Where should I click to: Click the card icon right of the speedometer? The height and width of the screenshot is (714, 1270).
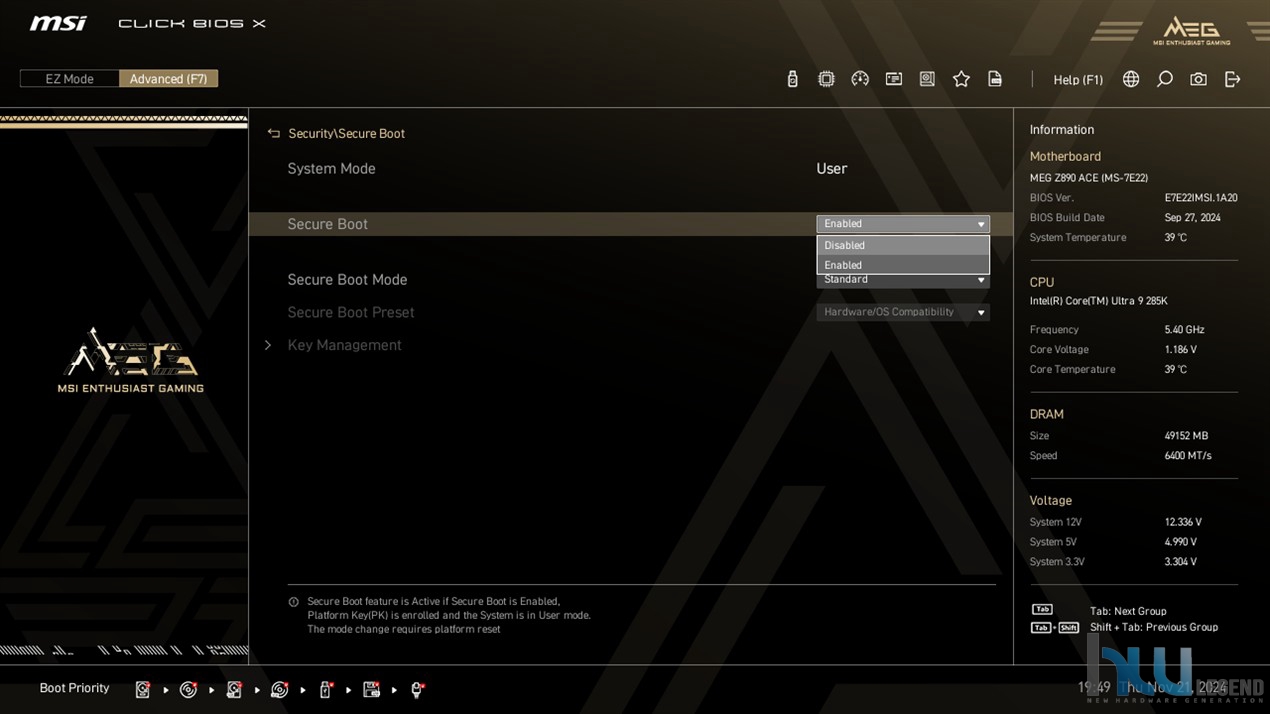coord(894,79)
